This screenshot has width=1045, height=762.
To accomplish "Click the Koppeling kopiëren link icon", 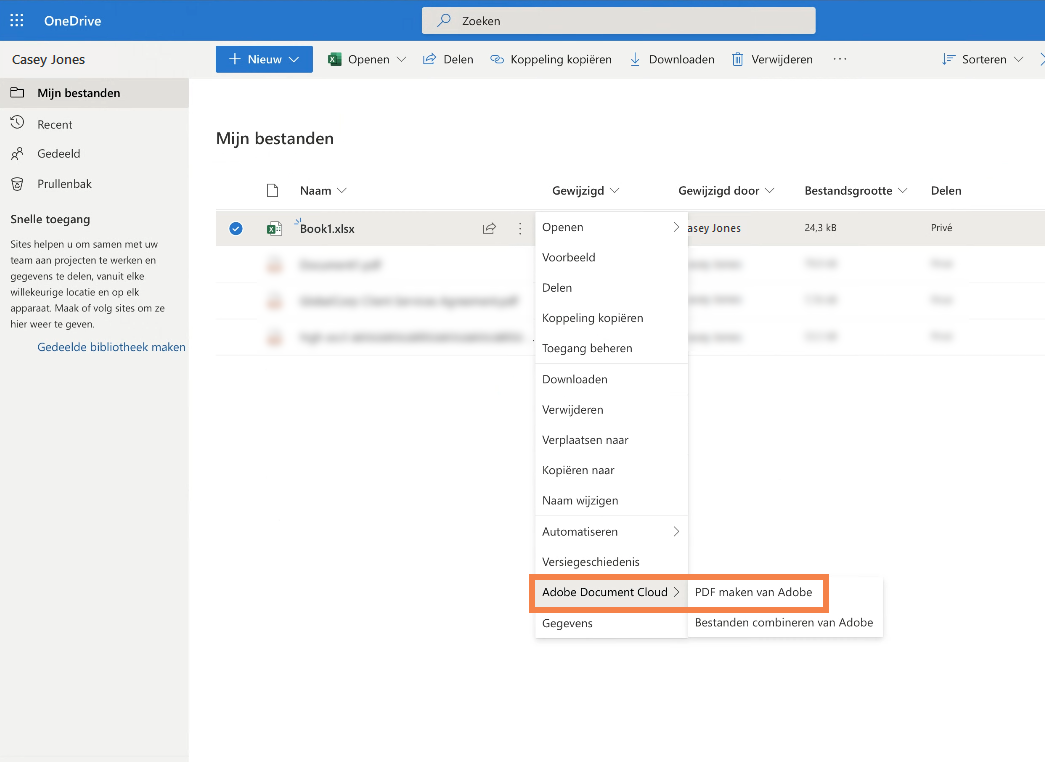I will point(497,59).
